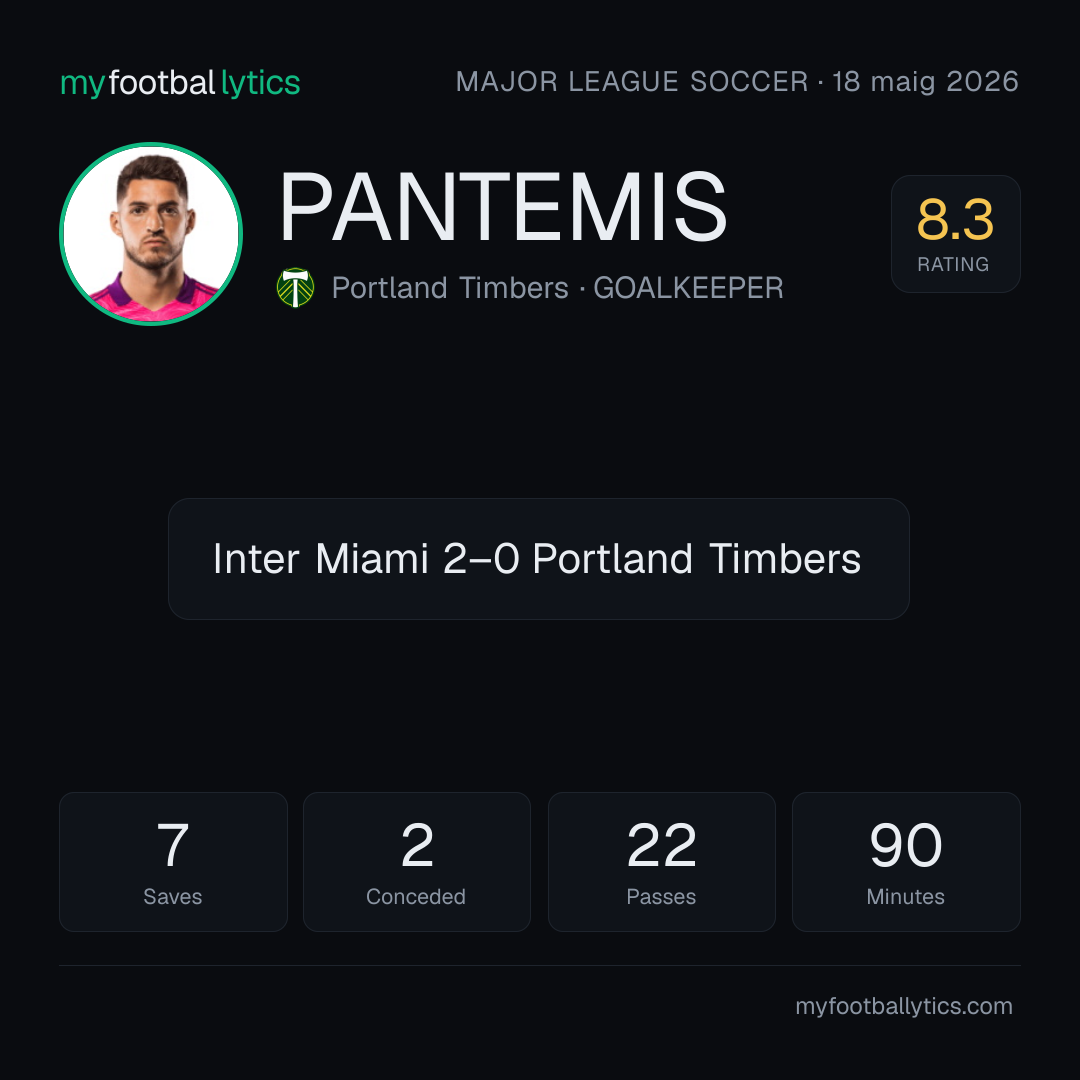Click the Conceded stat card showing 2
Screen dimensions: 1080x1080
[417, 862]
